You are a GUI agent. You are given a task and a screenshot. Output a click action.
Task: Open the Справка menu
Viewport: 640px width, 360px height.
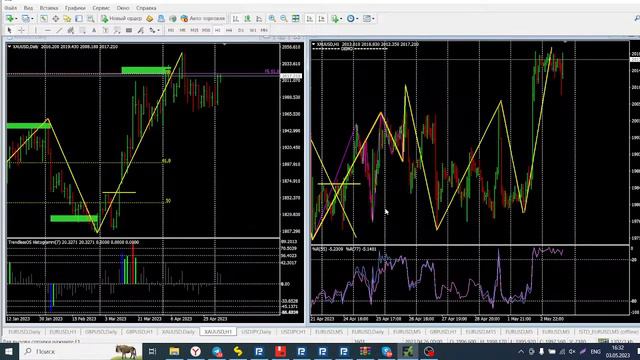[x=146, y=8]
